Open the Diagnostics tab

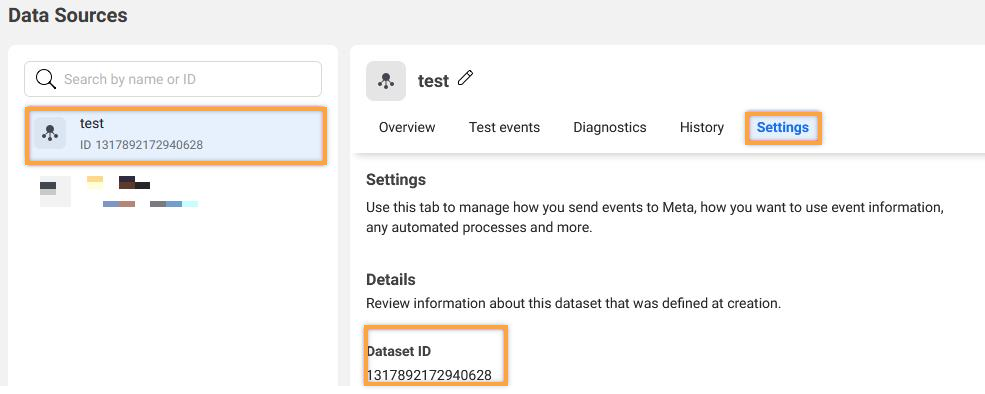(610, 128)
